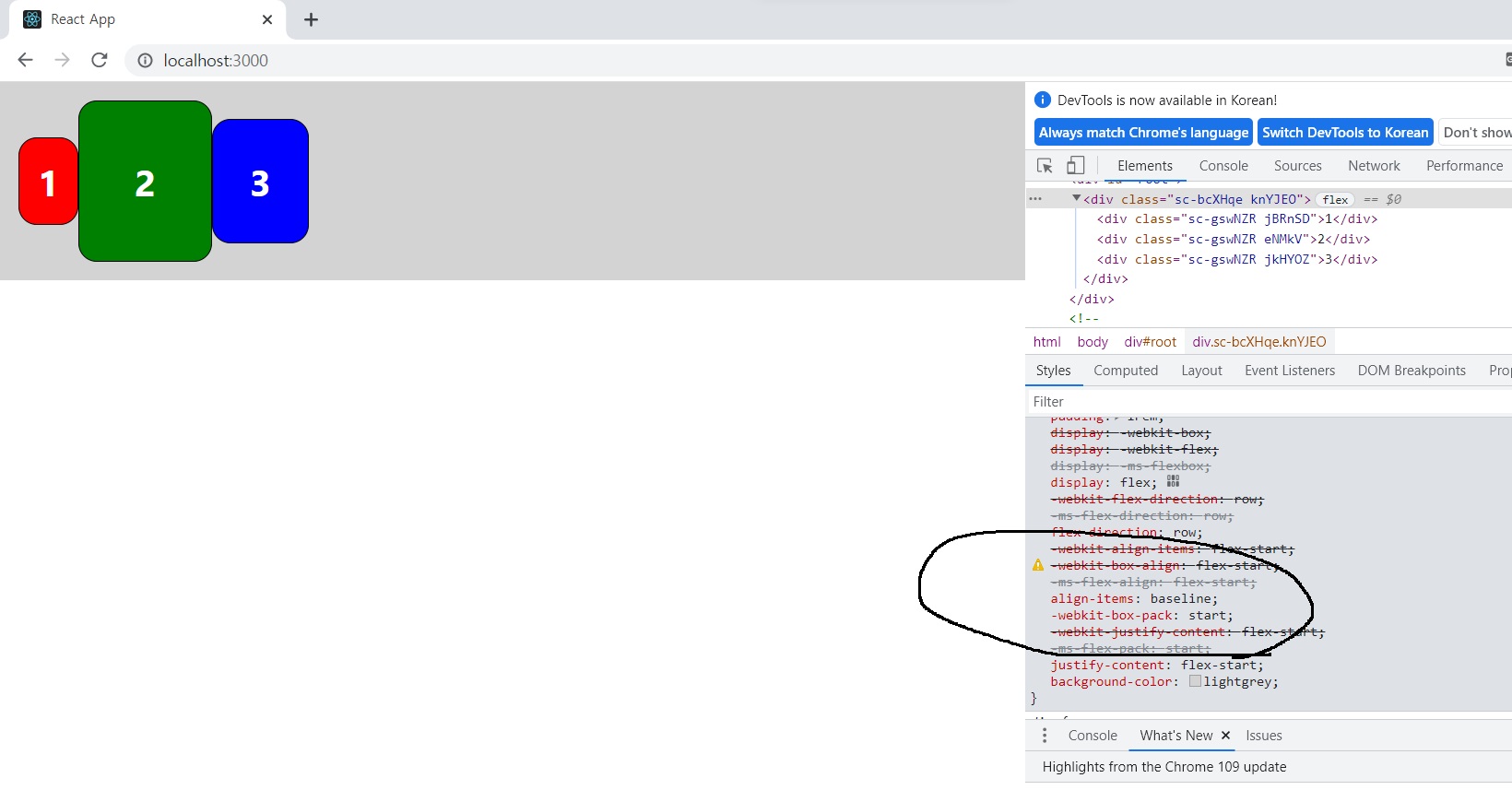Image resolution: width=1512 pixels, height=790 pixels.
Task: Click the styles Filter input
Action: pos(1270,402)
